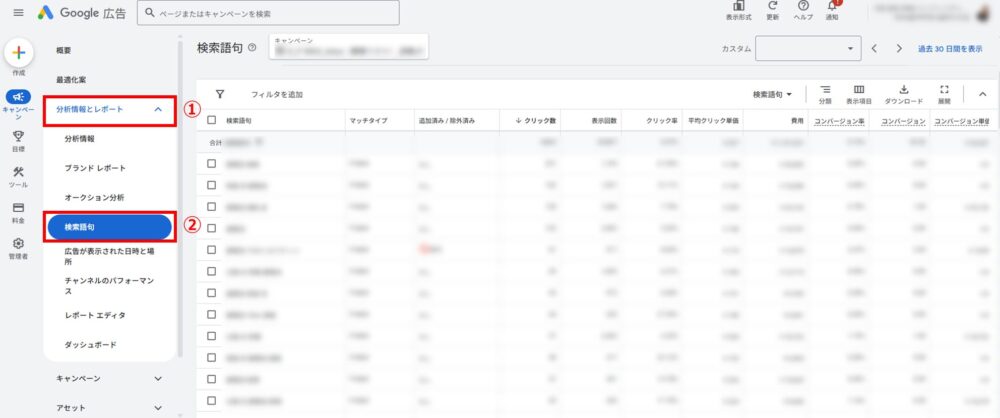Select 最適化案 in the sidebar

[71, 80]
